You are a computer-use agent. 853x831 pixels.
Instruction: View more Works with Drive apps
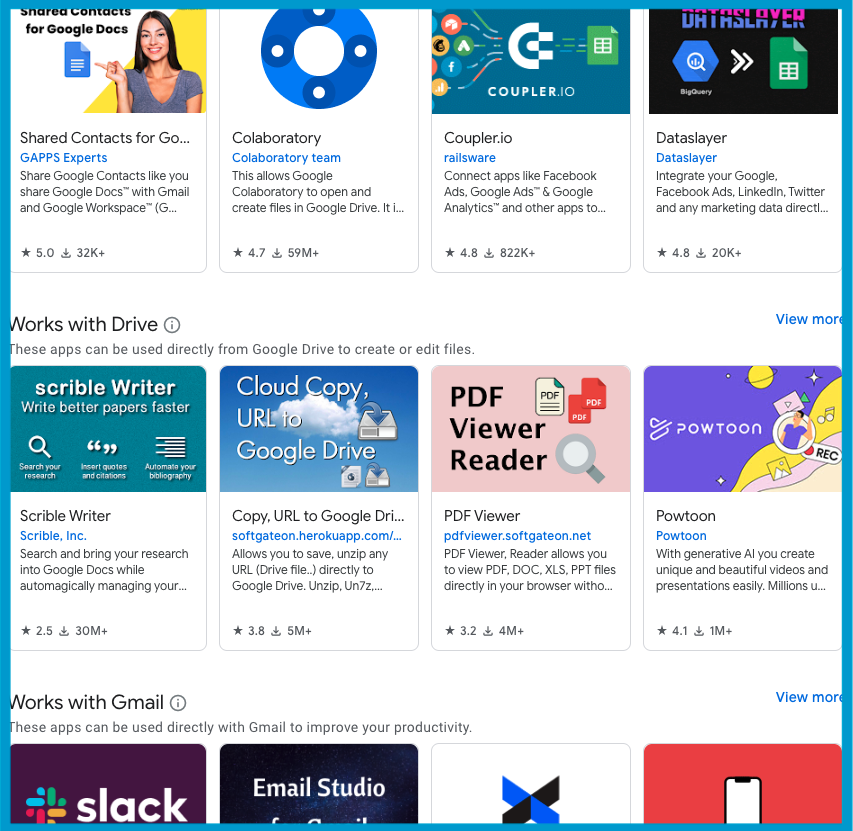tap(808, 319)
